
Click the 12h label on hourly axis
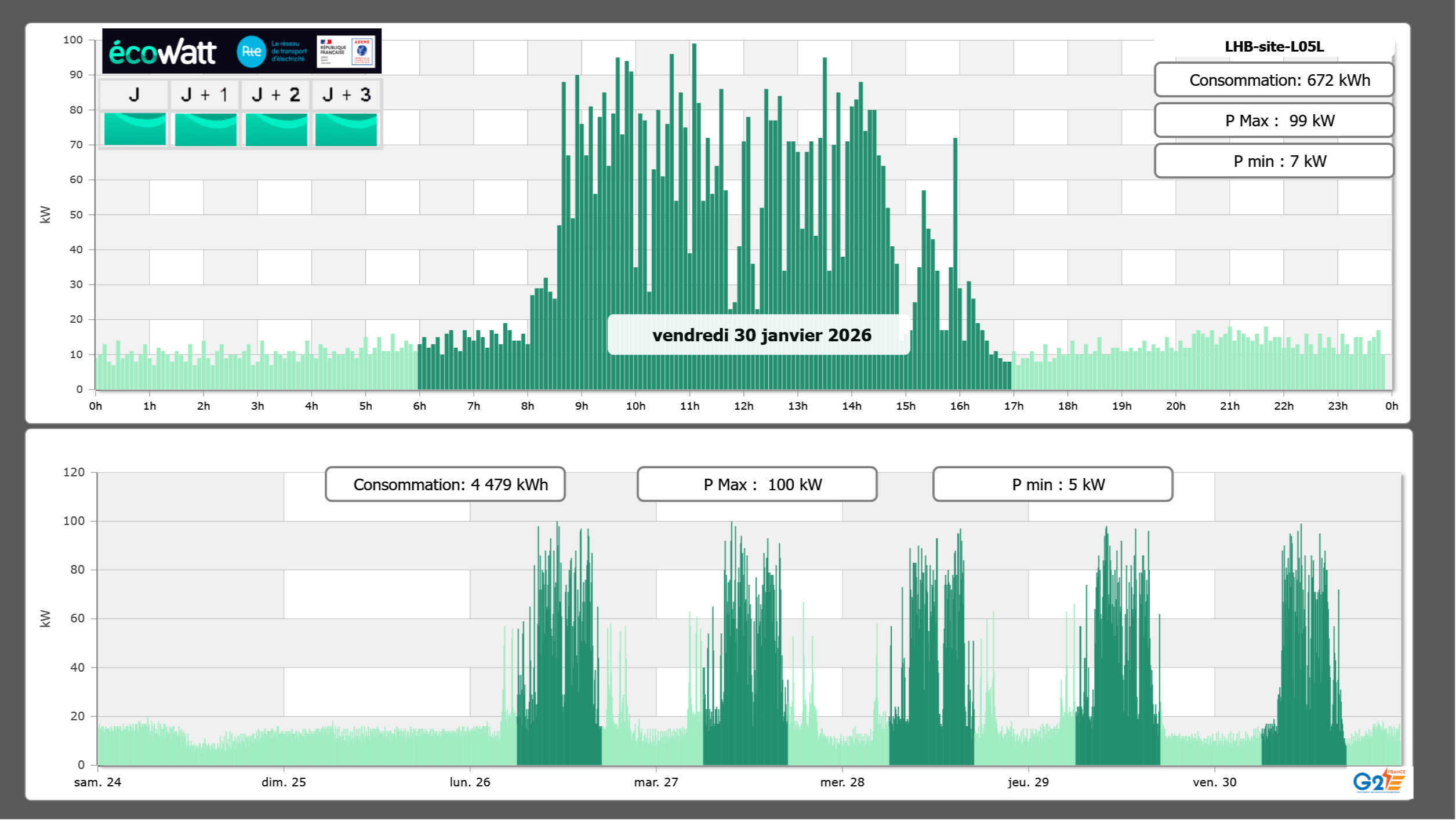(743, 406)
